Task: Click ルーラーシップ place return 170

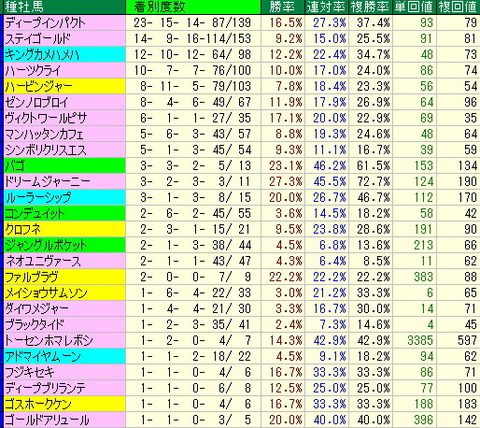Action: coord(467,198)
